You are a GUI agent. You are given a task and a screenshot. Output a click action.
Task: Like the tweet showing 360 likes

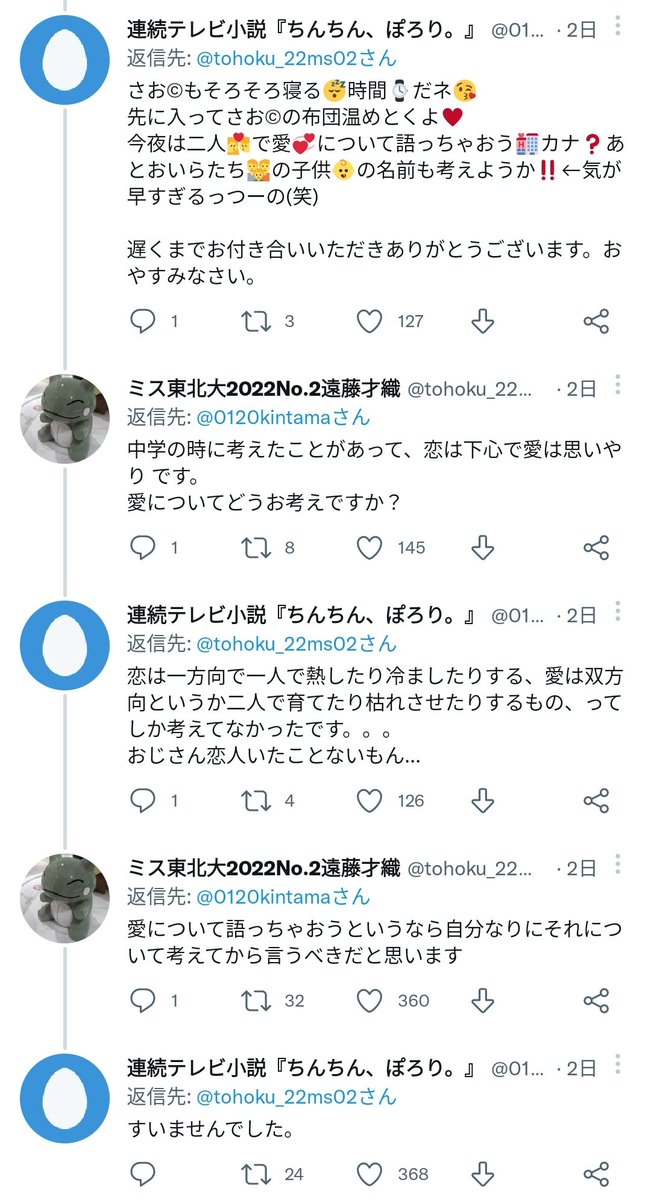370,1000
